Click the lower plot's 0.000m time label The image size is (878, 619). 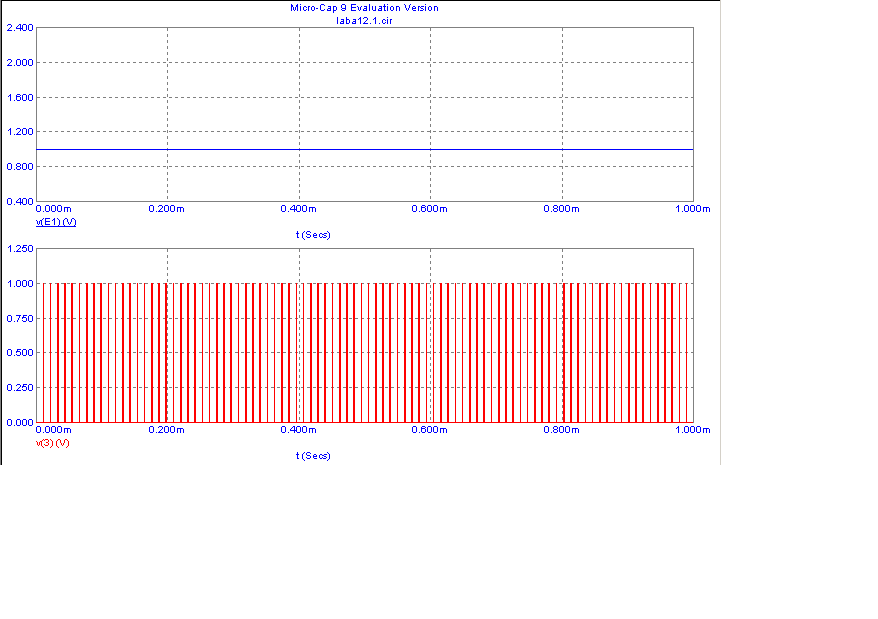[54, 430]
